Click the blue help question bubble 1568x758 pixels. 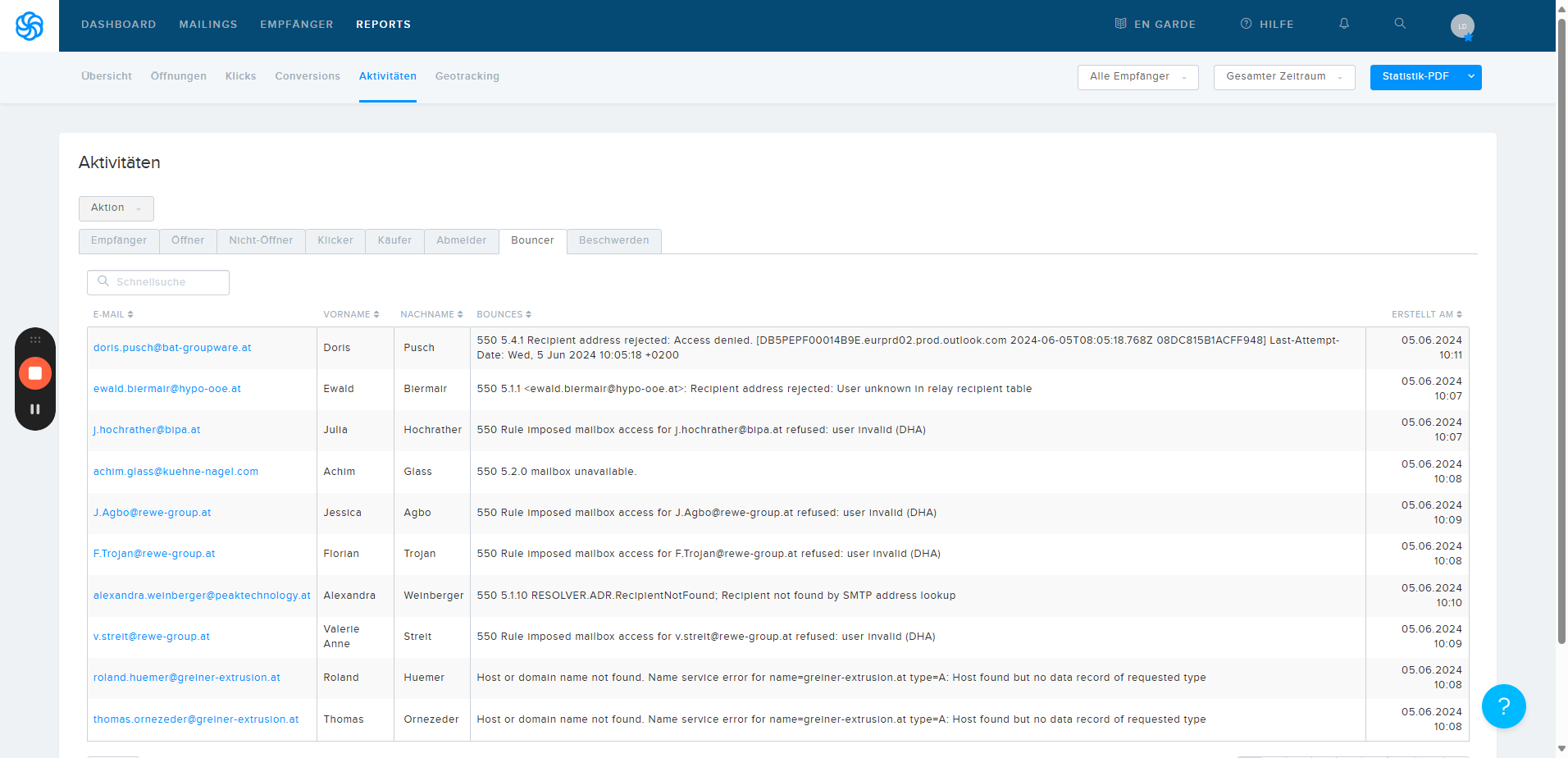pos(1503,706)
